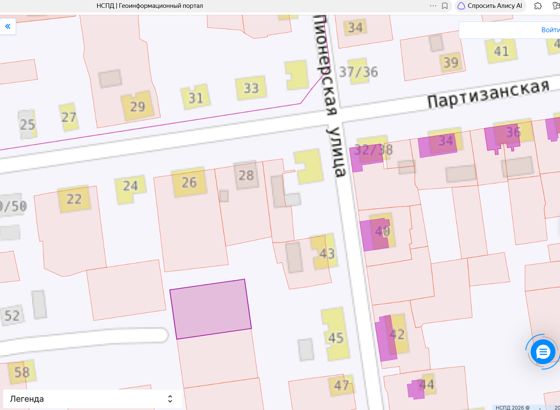
Task: Select building 29 on the map
Action: (x=137, y=106)
